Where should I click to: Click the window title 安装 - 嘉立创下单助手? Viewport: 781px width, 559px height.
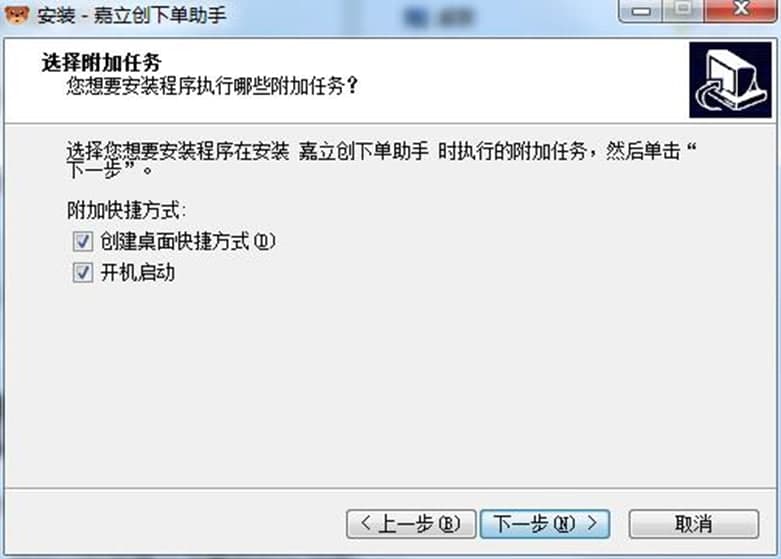click(x=131, y=15)
